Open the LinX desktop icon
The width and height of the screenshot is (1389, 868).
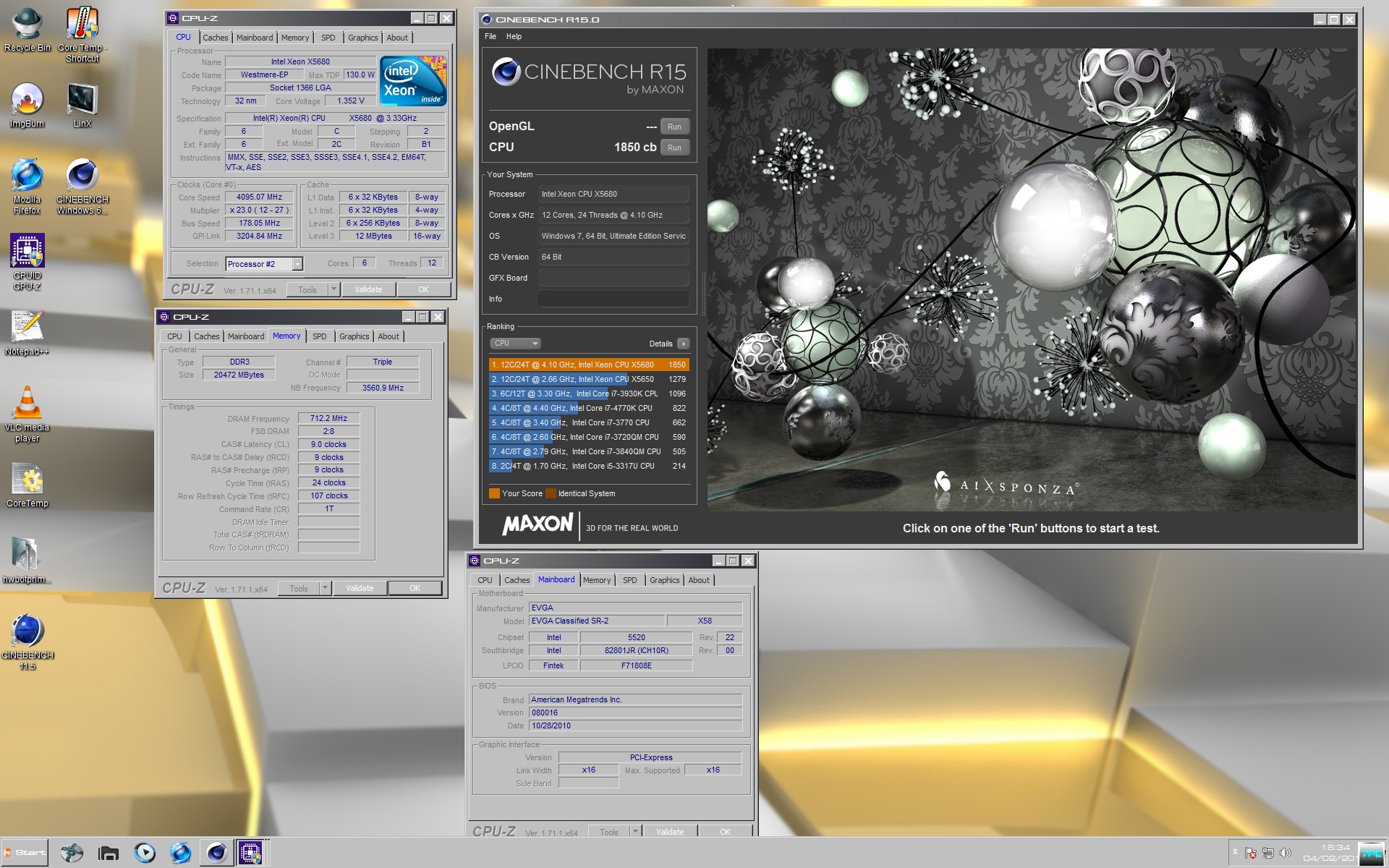[x=82, y=105]
